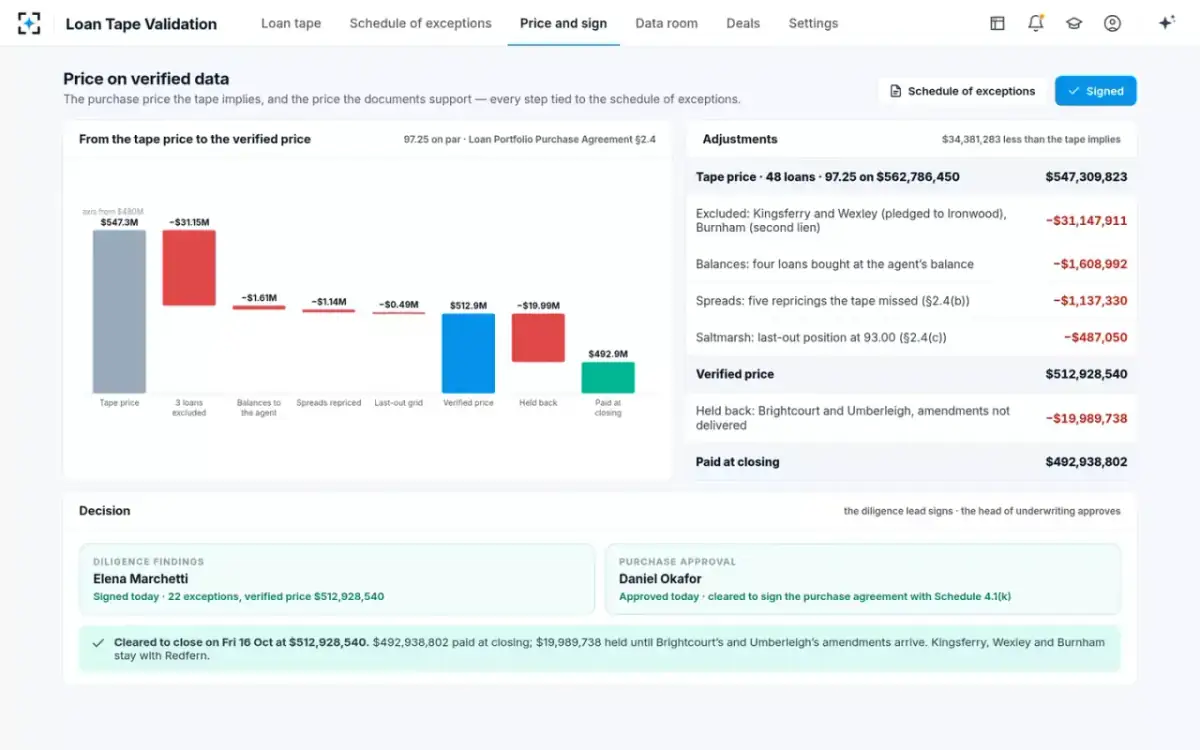
Task: Click the thin Balances to the agent bar
Action: [259, 307]
